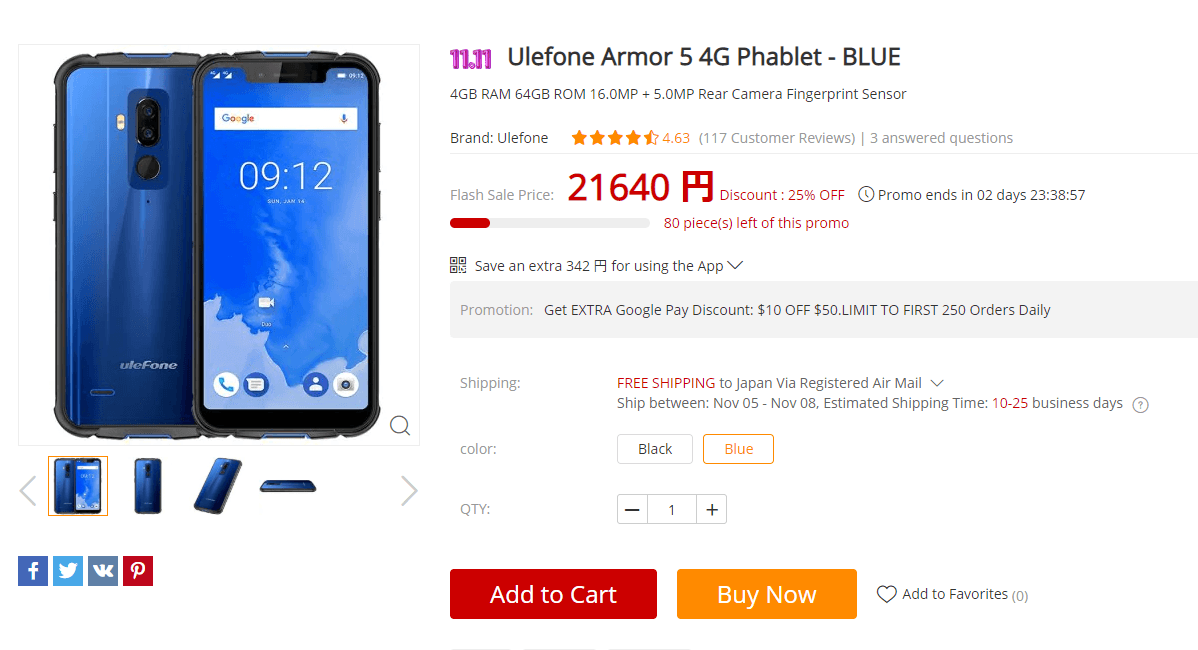Pin product on Pinterest

point(138,571)
